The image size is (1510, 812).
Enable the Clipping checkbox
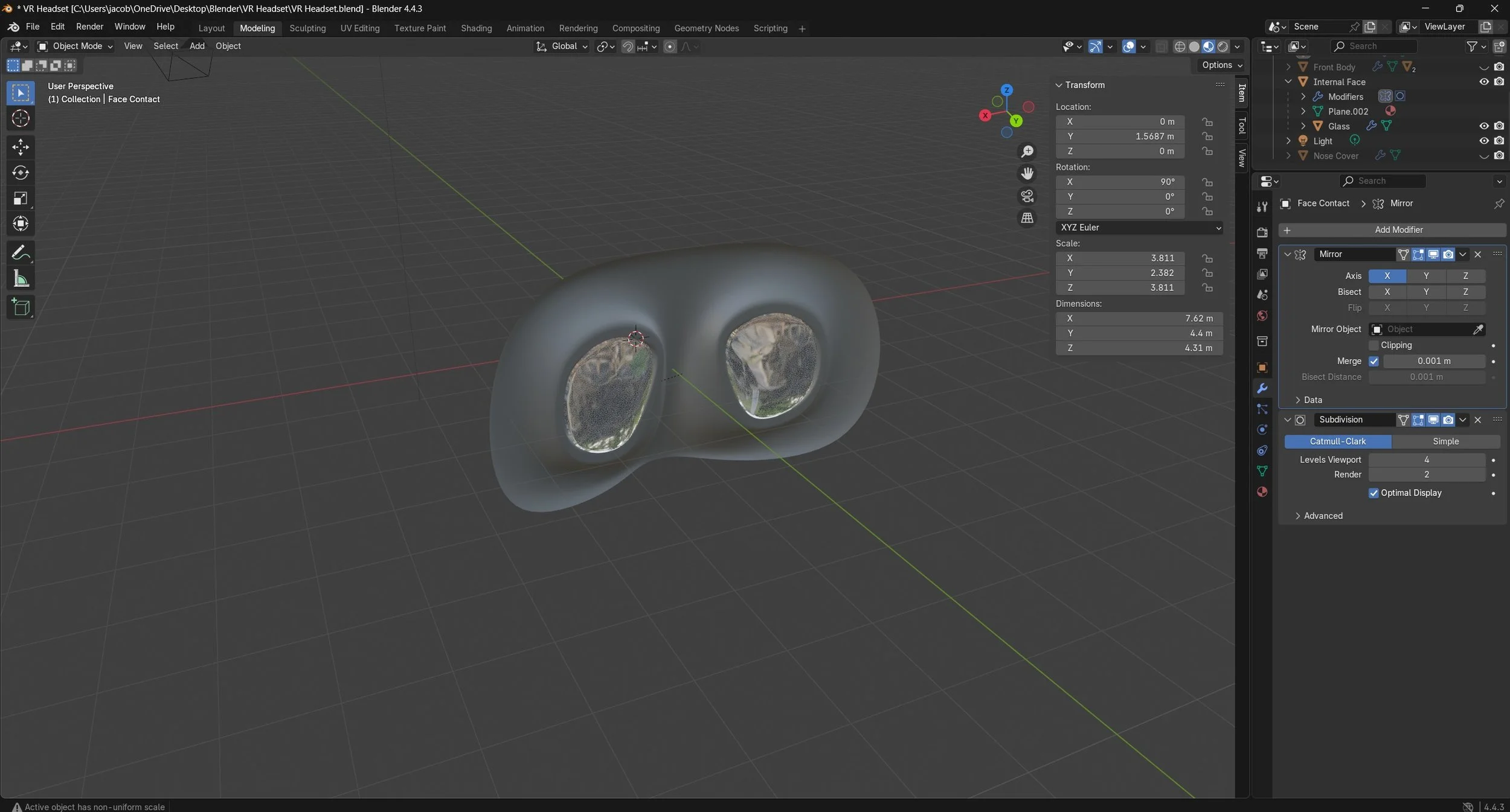tap(1373, 345)
